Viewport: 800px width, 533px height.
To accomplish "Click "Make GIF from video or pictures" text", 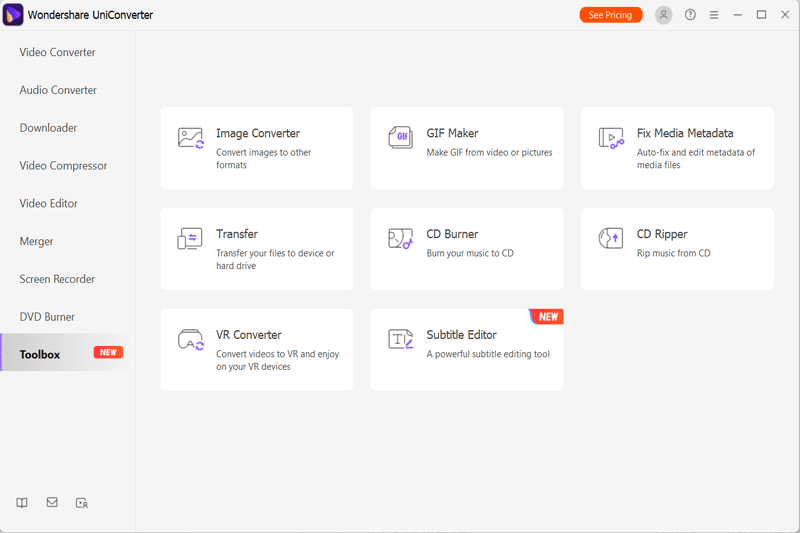I will pos(489,152).
